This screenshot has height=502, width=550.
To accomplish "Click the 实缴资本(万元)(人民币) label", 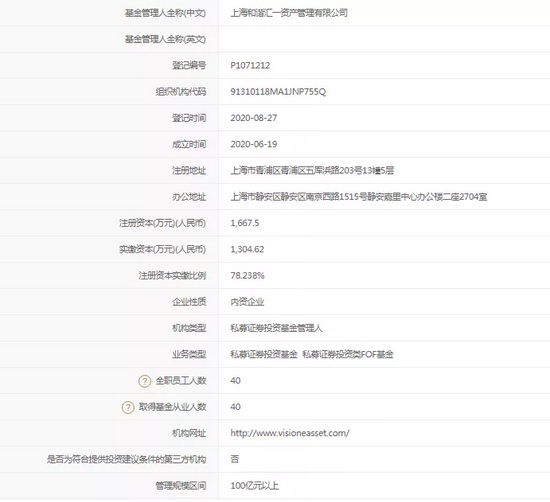I will pyautogui.click(x=162, y=249).
